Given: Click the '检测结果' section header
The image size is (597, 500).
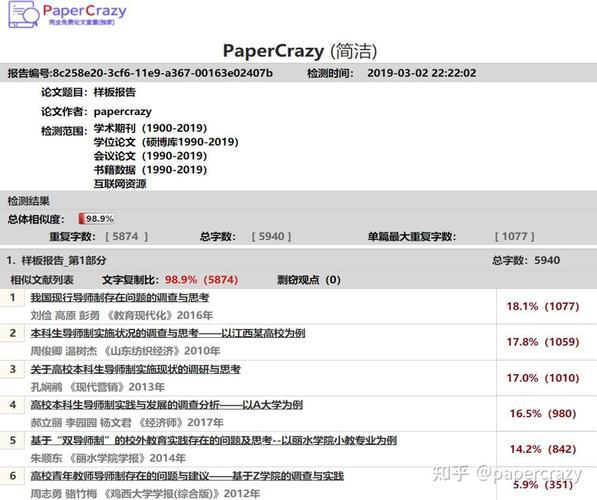Looking at the screenshot, I should pyautogui.click(x=29, y=201).
